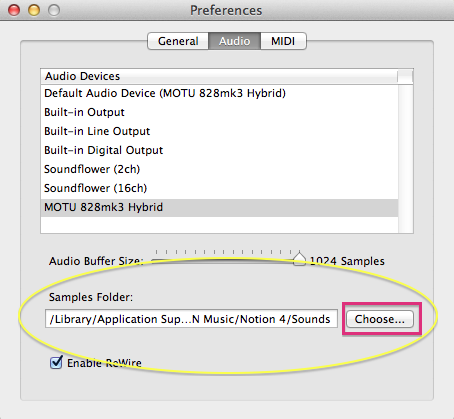Switch to the General tab
The width and height of the screenshot is (454, 419).
coord(178,41)
